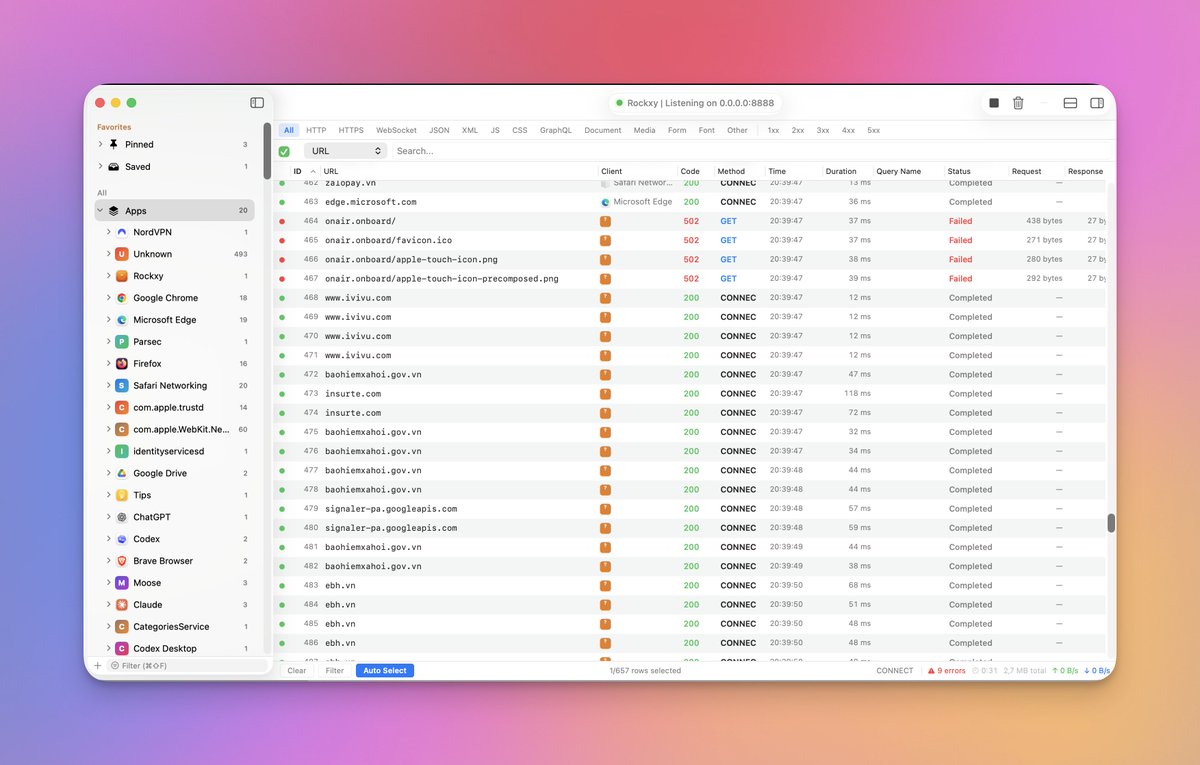Select the Claude app icon
The width and height of the screenshot is (1200, 765).
click(x=122, y=605)
